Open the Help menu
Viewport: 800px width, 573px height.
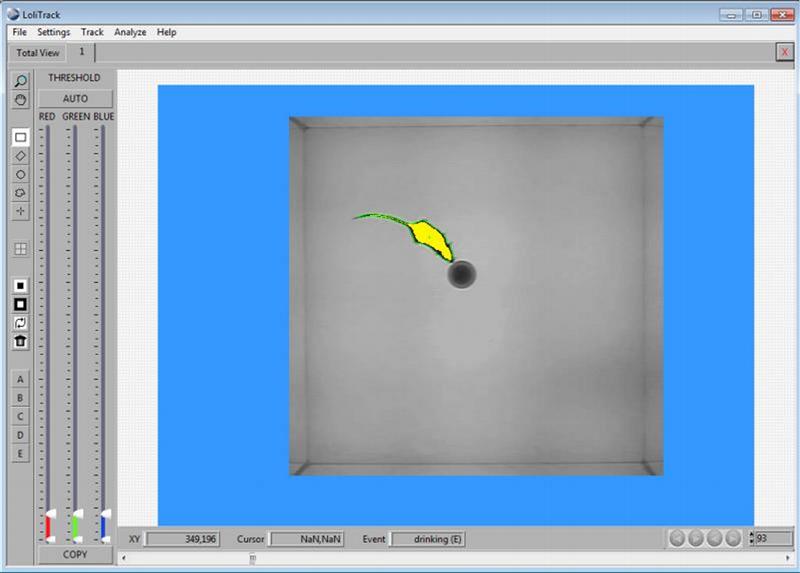click(x=166, y=32)
